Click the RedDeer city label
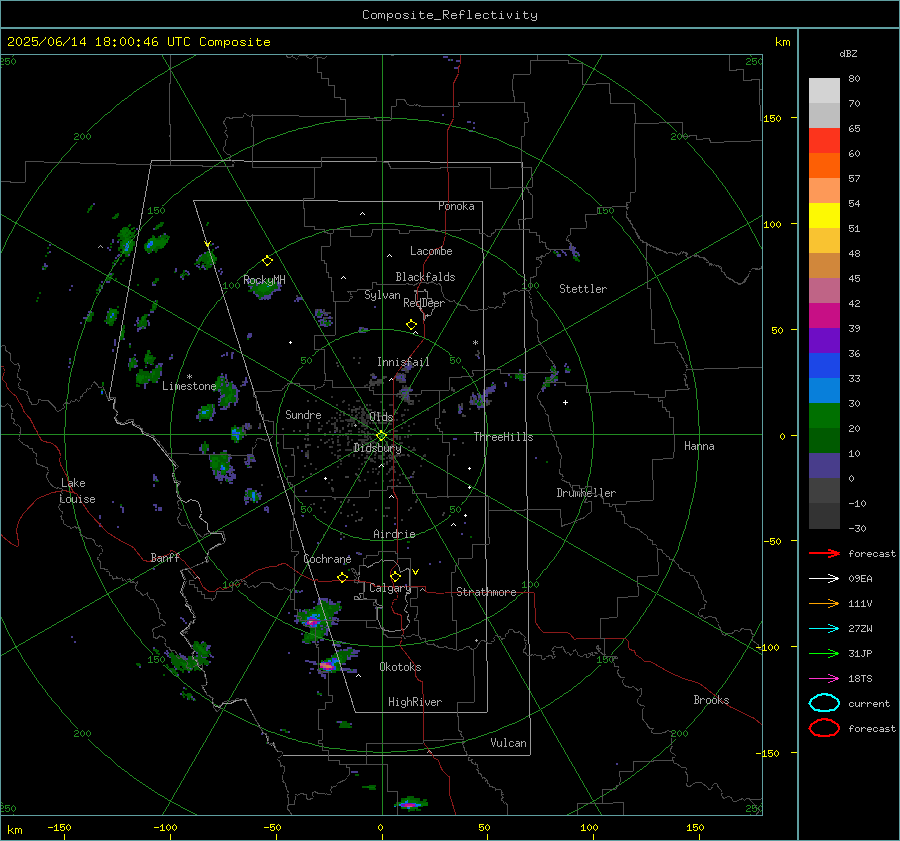This screenshot has height=841, width=900. [x=424, y=303]
